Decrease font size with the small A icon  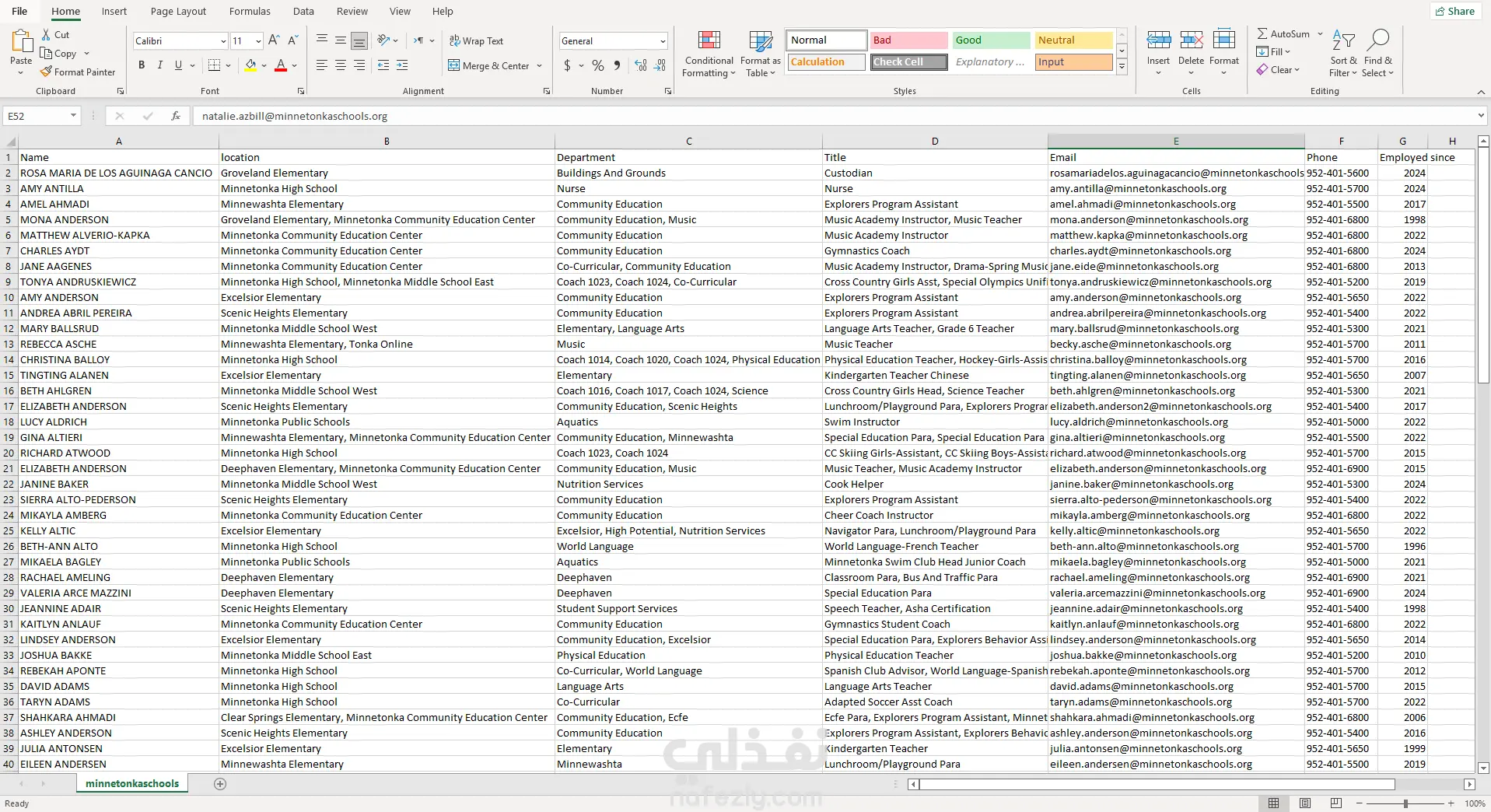click(x=293, y=40)
